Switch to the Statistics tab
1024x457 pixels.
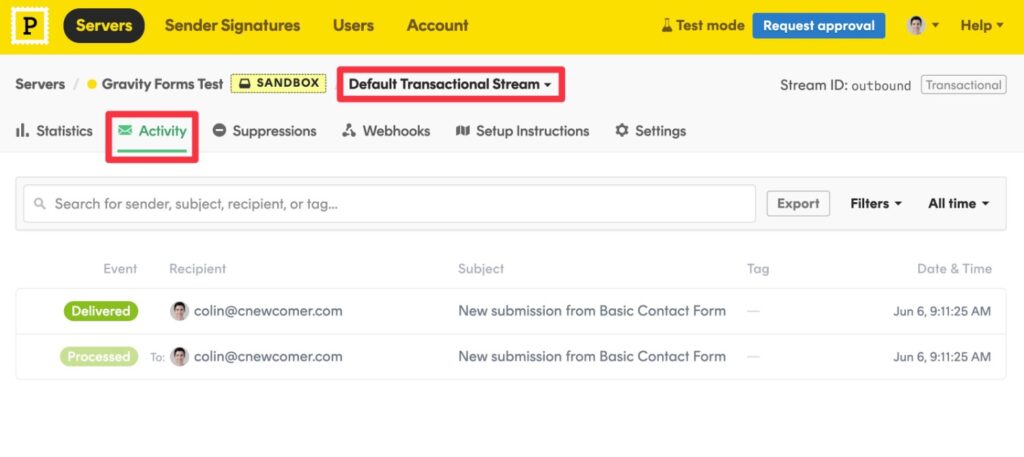55,131
